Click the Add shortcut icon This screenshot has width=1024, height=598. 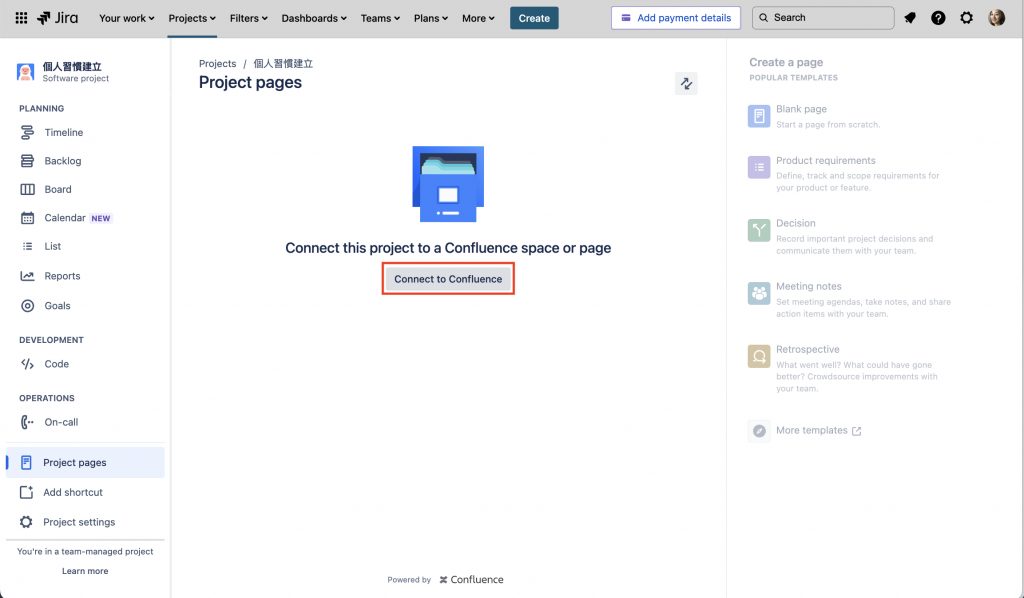point(26,492)
